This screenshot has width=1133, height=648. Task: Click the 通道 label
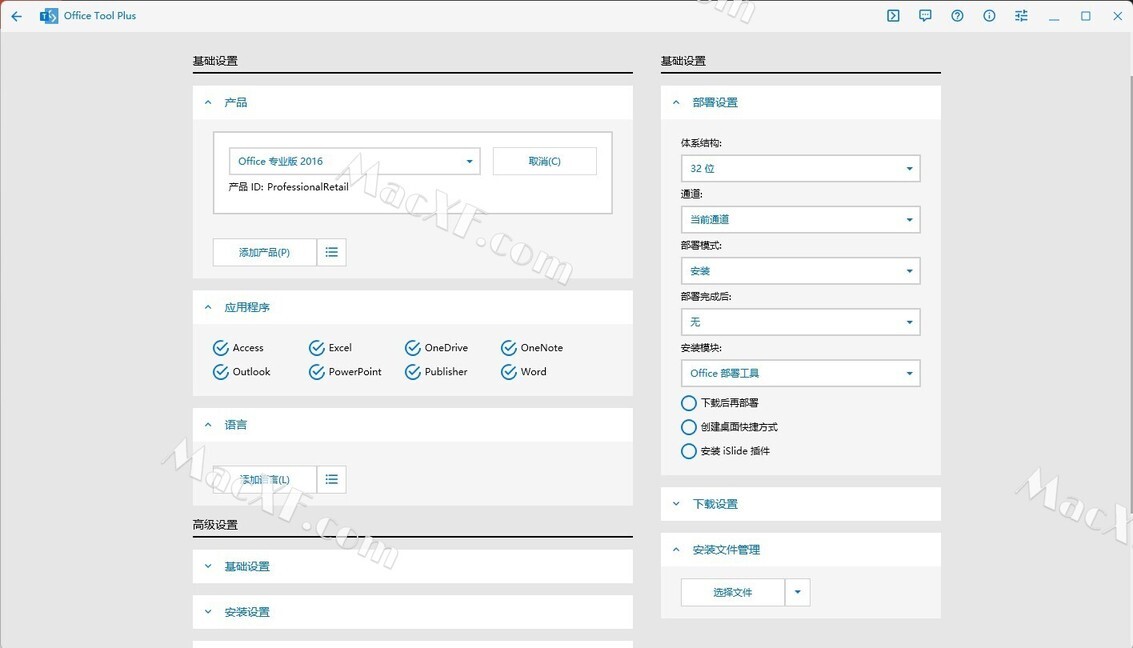point(692,194)
